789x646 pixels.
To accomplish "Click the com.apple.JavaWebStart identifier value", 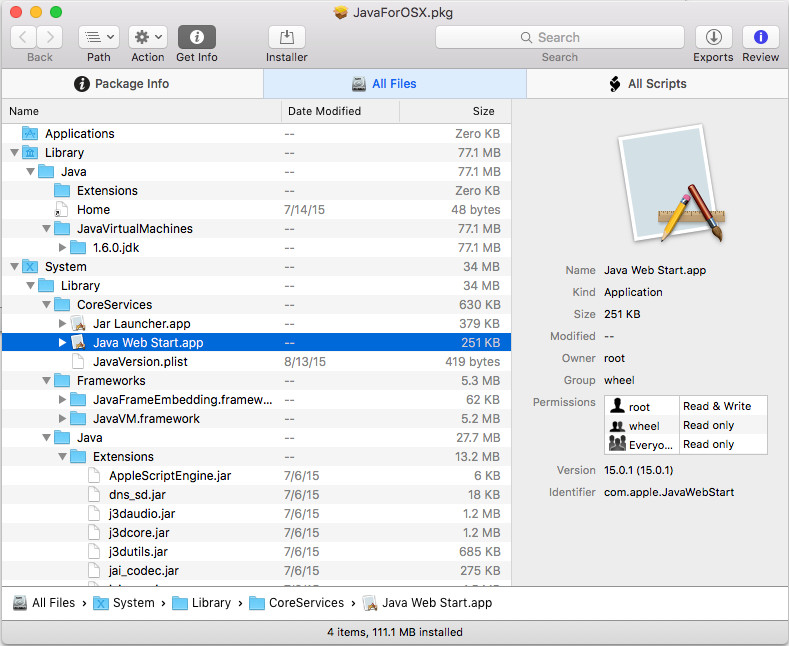I will pos(669,492).
